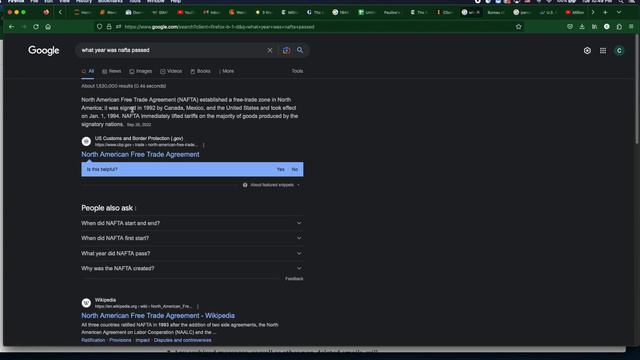Open About featured snippets
640x360 pixels.
[271, 185]
